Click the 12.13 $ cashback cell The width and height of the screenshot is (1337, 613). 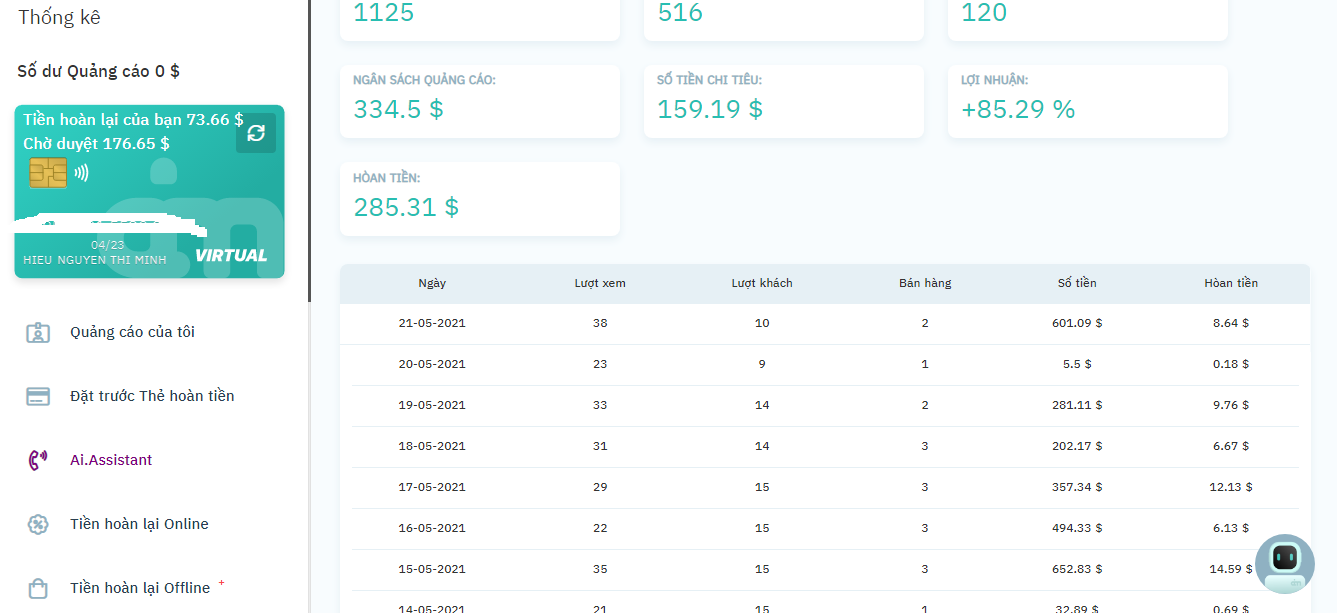(1231, 487)
